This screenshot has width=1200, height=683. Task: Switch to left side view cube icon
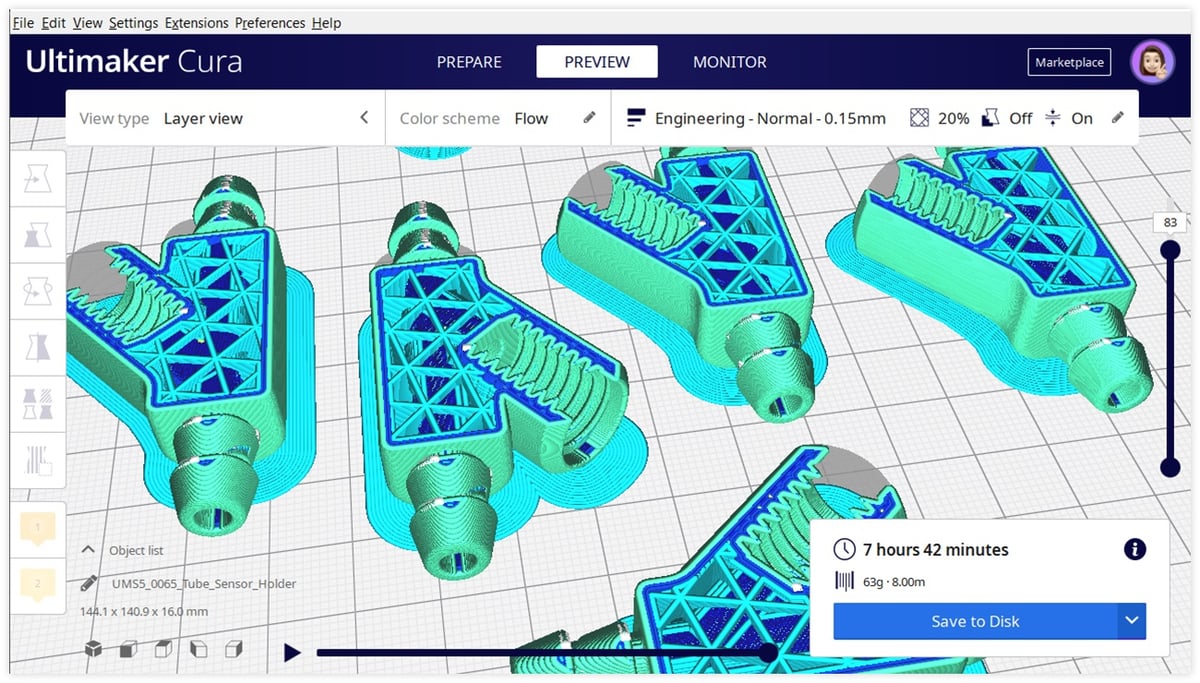tap(198, 650)
